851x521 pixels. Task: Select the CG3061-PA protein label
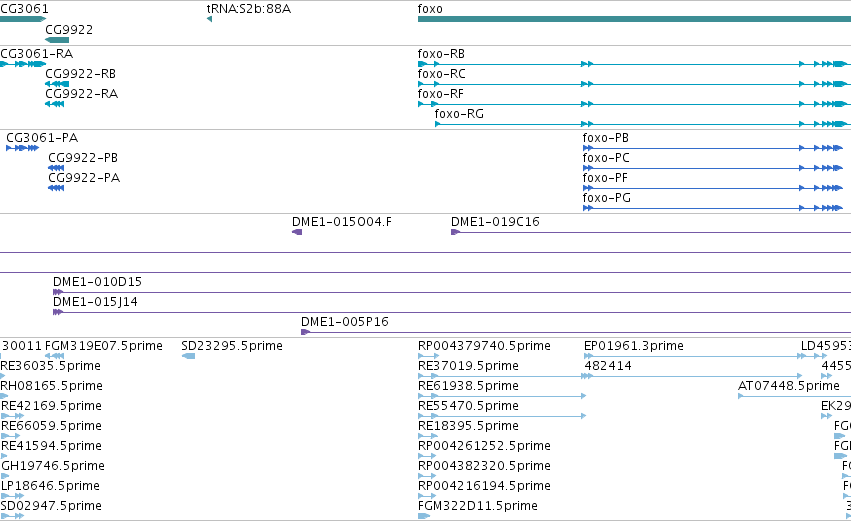pos(42,138)
